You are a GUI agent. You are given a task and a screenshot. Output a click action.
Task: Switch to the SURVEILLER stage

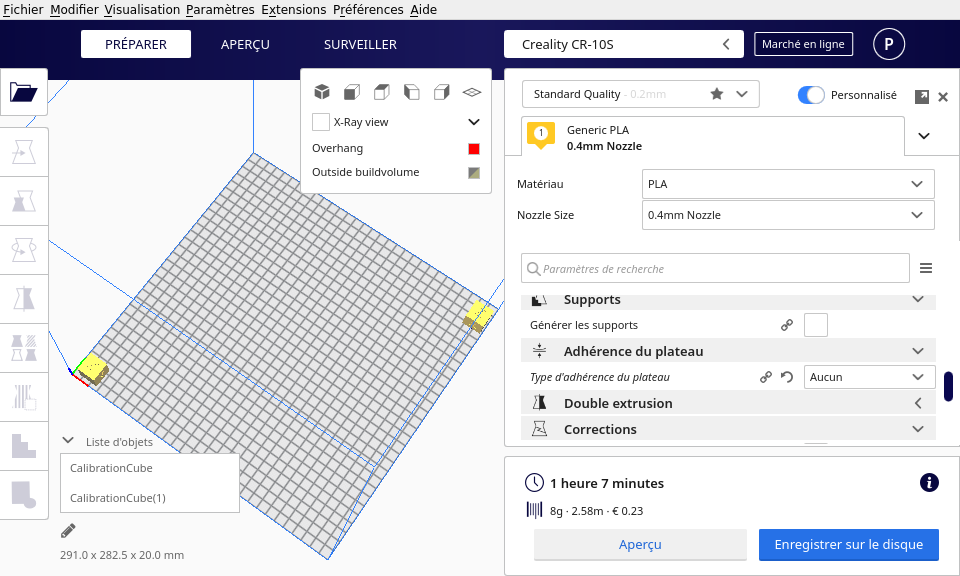pos(360,44)
